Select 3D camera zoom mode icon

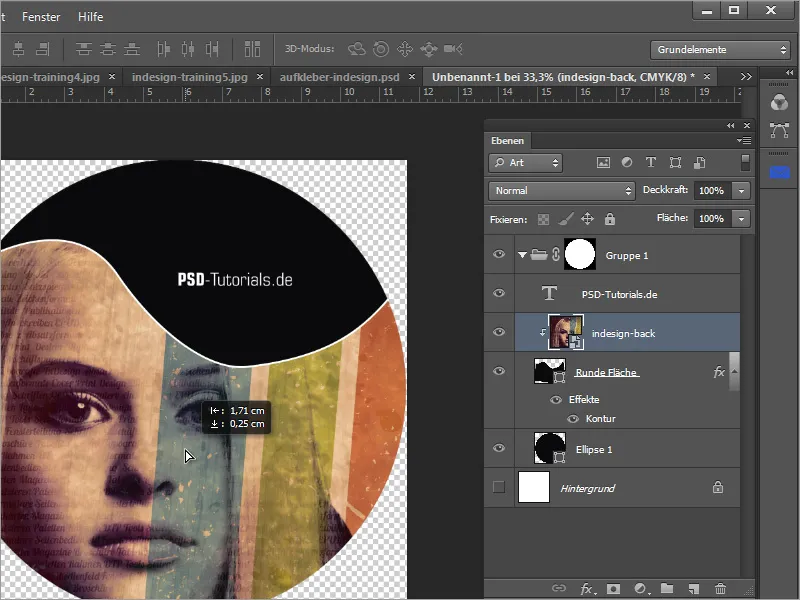tap(453, 49)
